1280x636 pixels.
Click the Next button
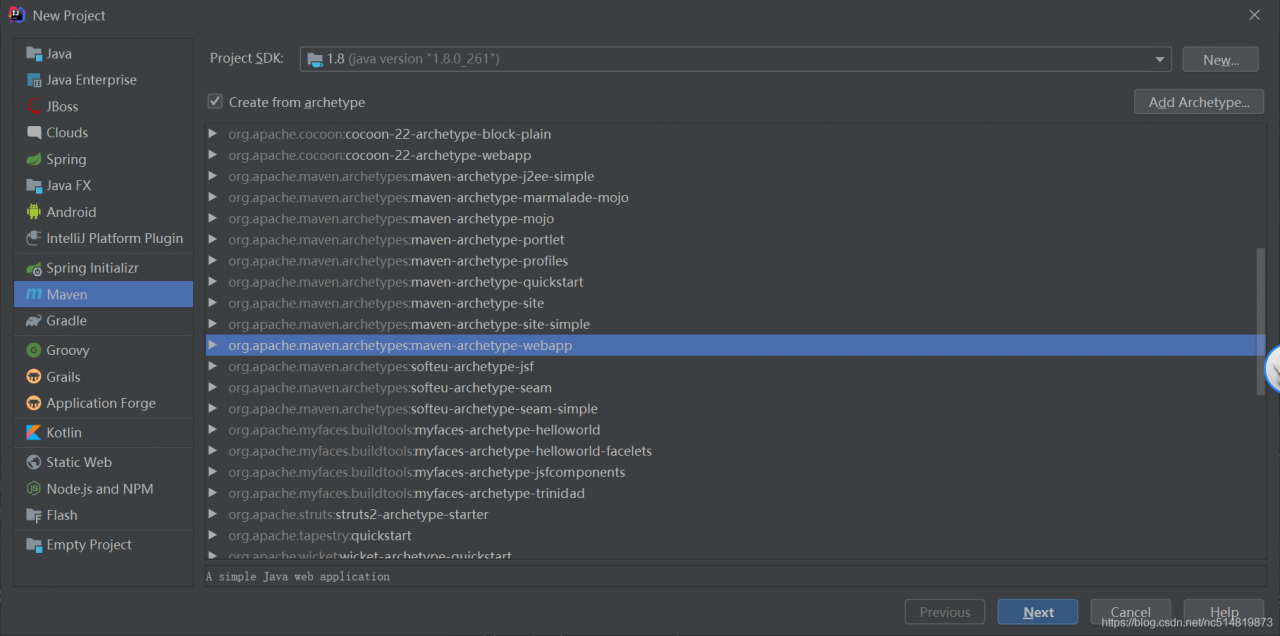coord(1038,612)
